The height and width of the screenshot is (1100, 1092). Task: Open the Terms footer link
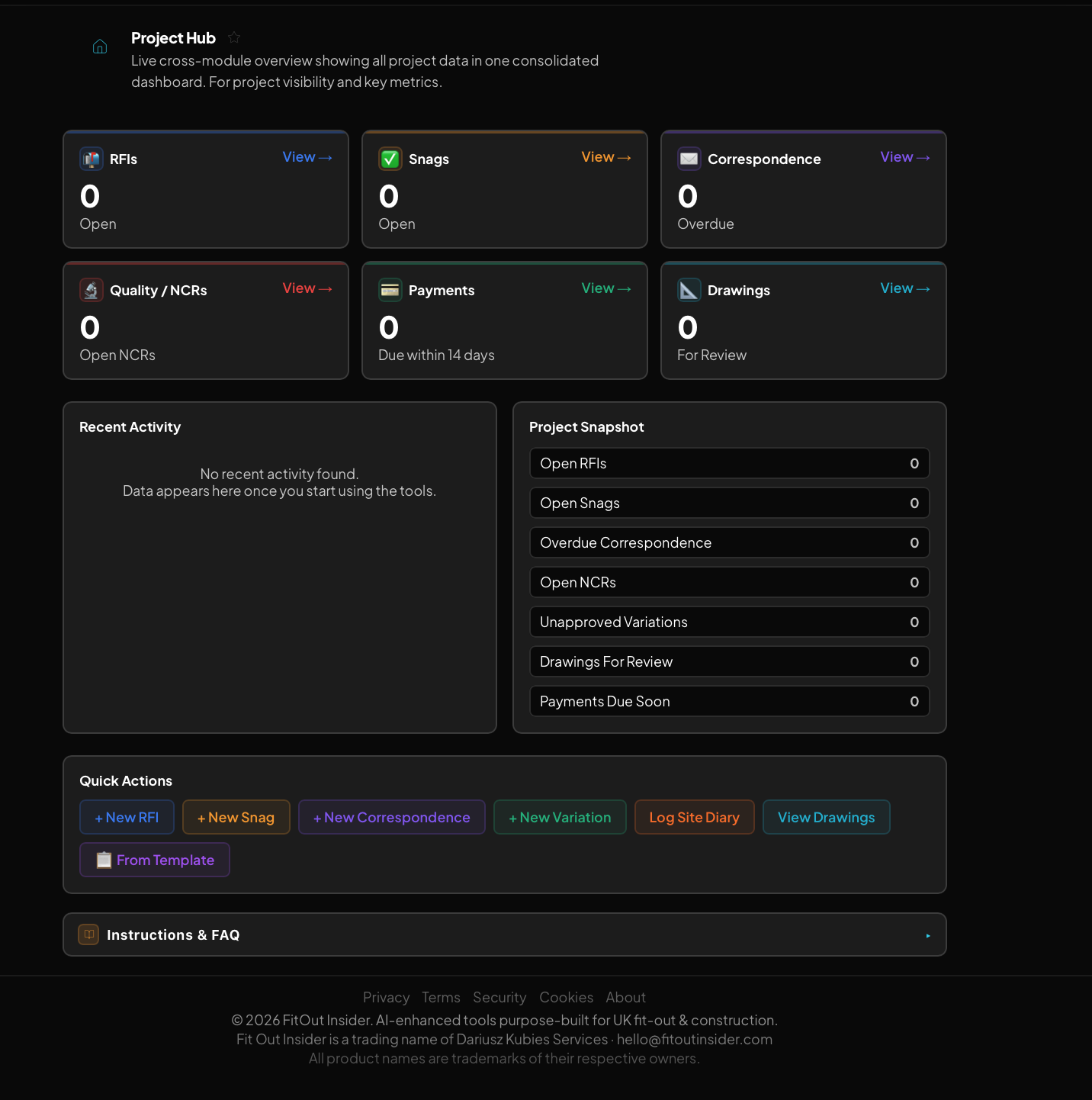click(441, 997)
